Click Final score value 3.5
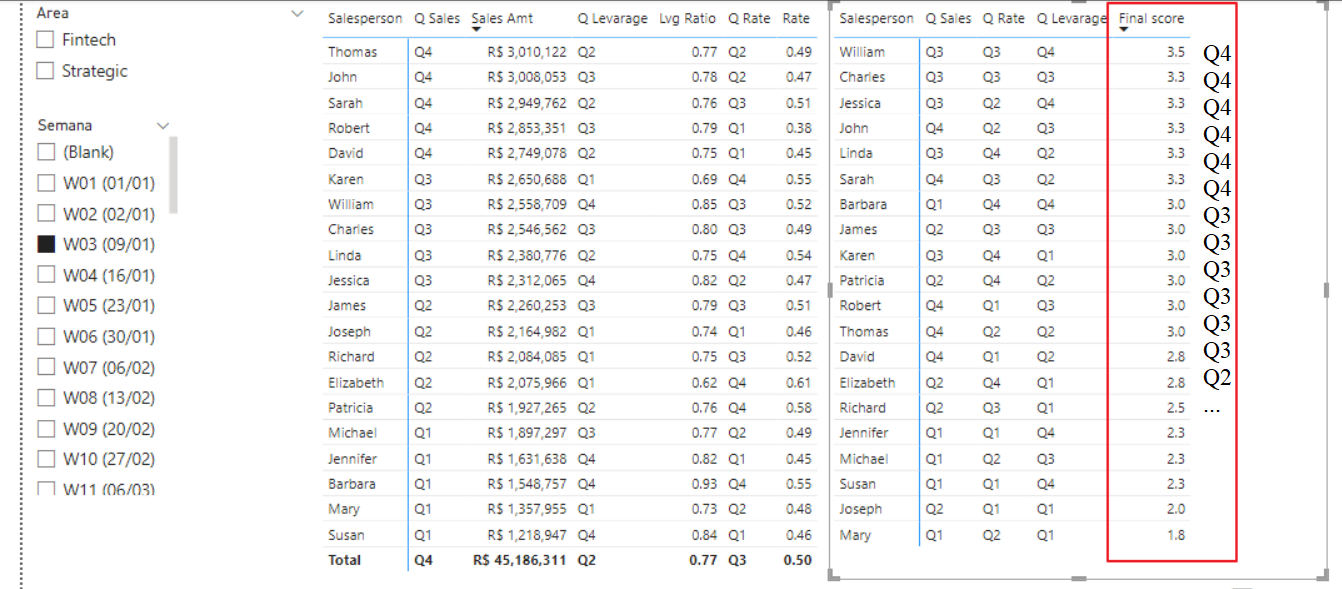Viewport: 1342px width, 589px height. [x=1176, y=52]
